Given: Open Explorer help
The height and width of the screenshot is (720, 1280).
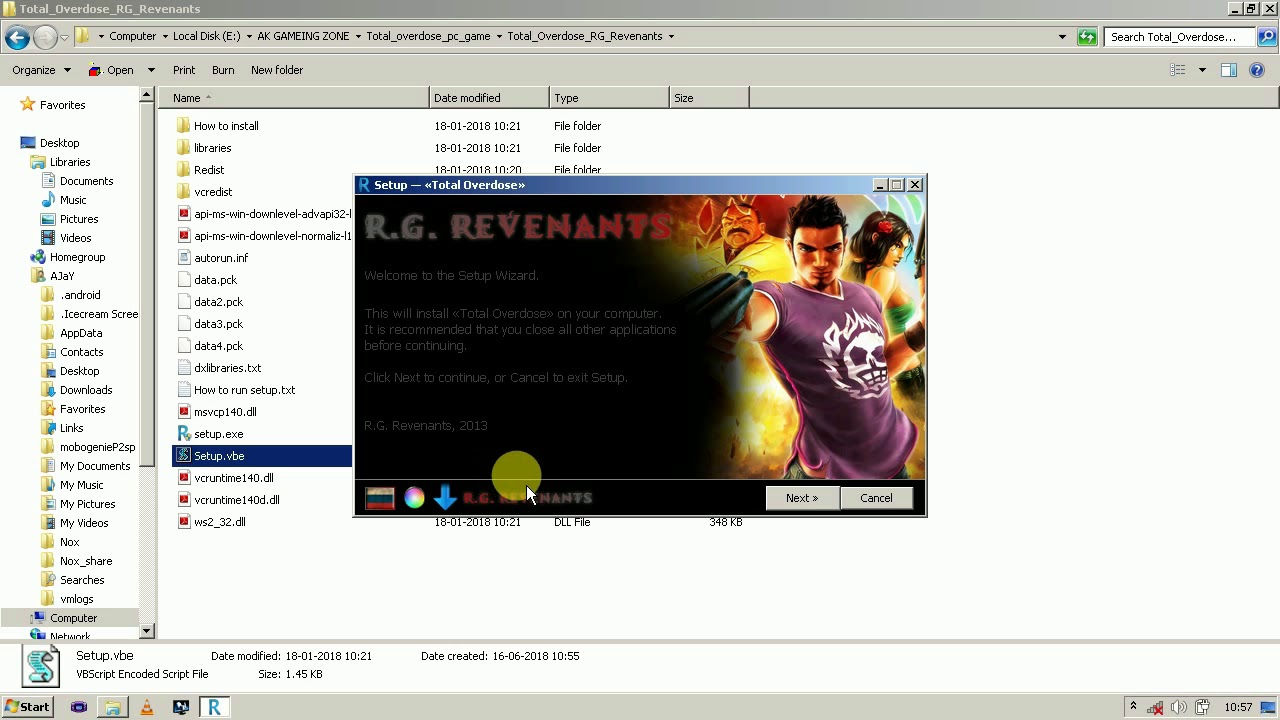Looking at the screenshot, I should click(x=1258, y=70).
